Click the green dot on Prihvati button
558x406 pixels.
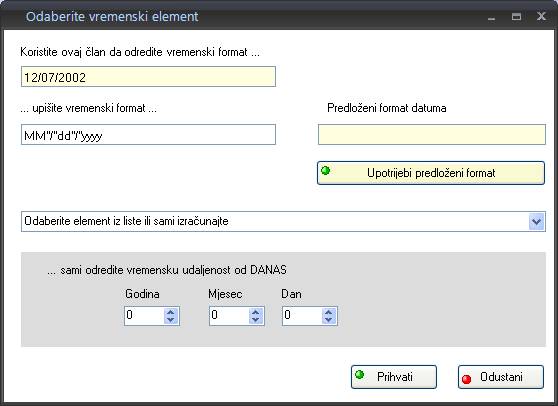(x=360, y=374)
